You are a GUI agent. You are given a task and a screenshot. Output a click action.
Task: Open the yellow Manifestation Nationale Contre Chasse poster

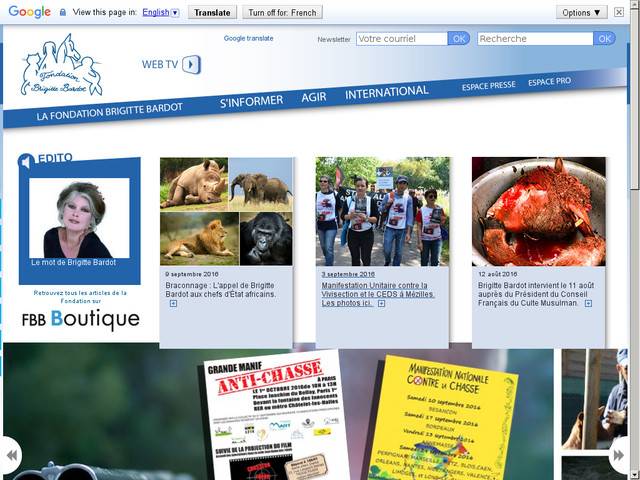pos(443,418)
